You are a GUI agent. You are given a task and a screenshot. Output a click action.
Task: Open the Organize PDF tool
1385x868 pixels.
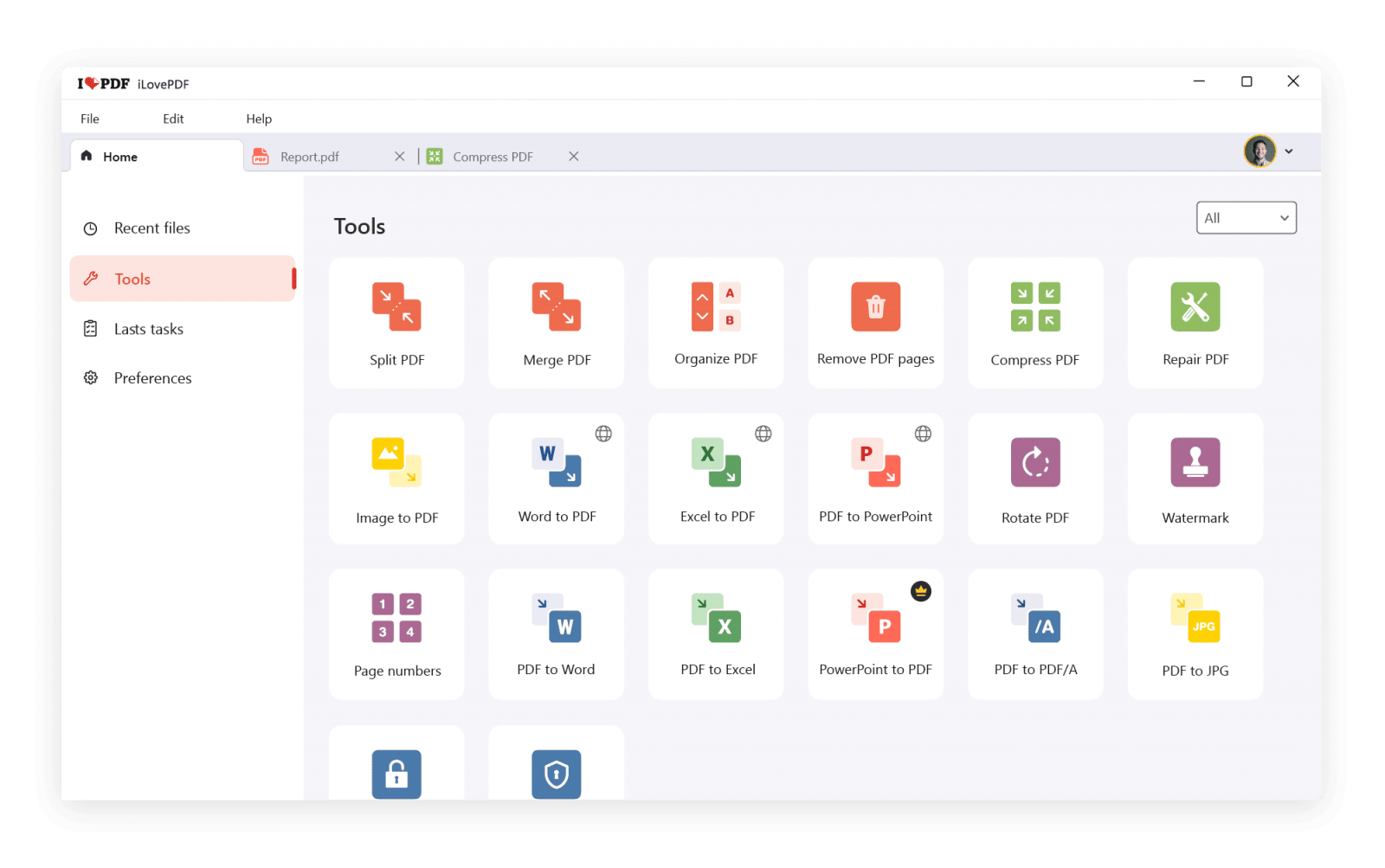tap(716, 323)
